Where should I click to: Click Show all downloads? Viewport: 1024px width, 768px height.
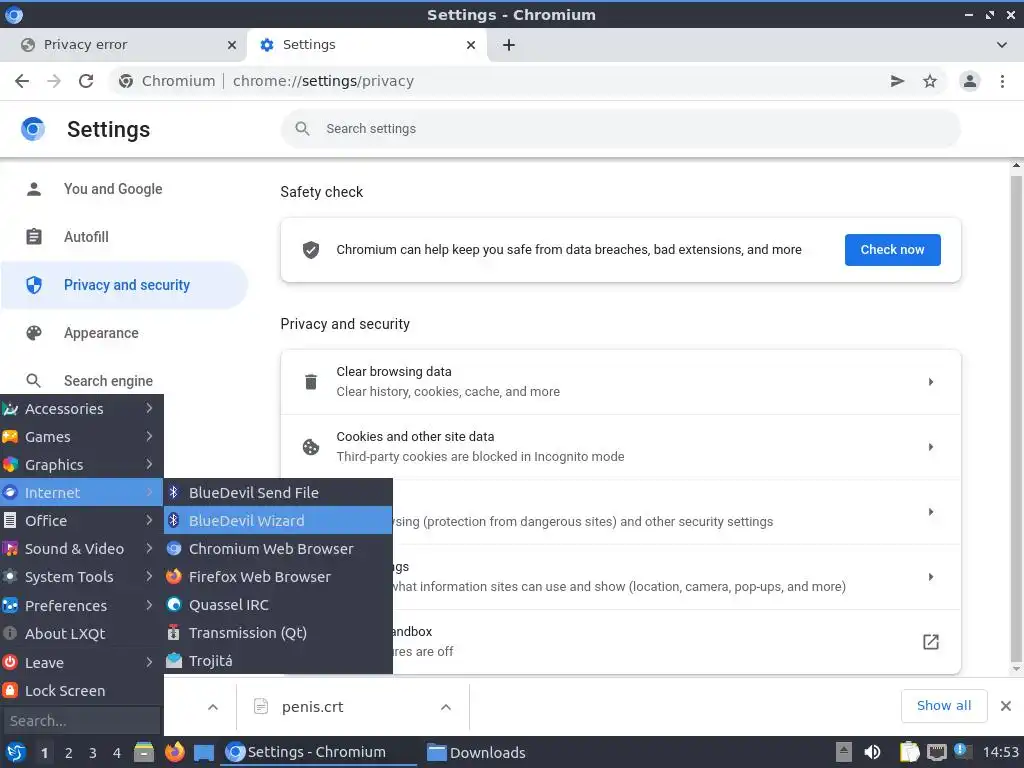click(x=944, y=705)
